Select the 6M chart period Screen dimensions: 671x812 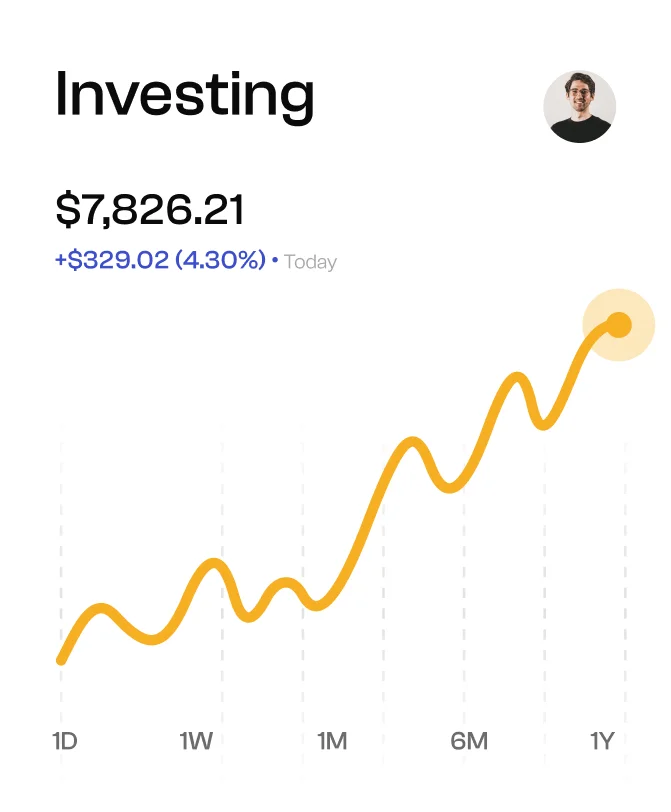(469, 741)
